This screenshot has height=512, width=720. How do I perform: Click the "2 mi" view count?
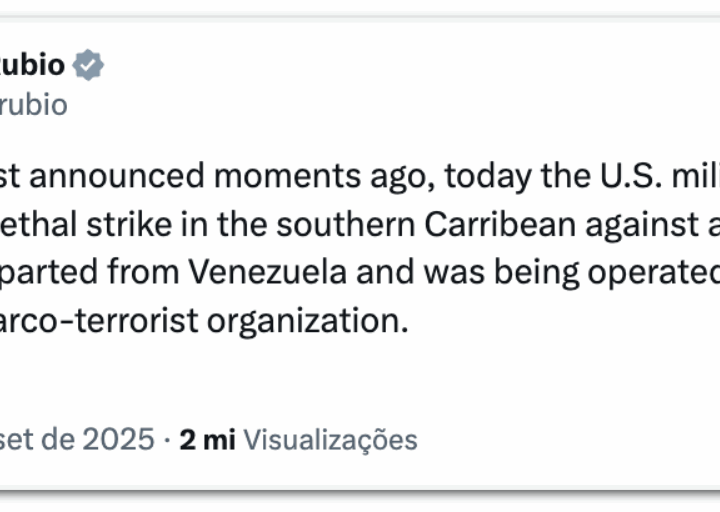point(207,439)
